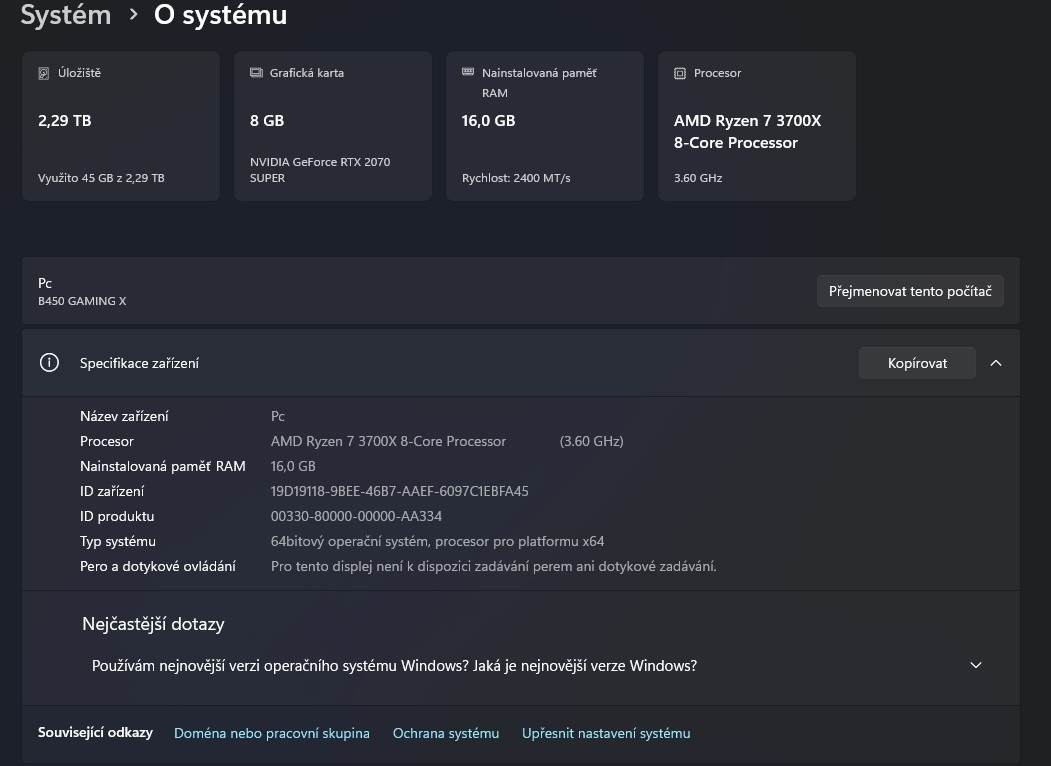Viewport: 1051px width, 766px height.
Task: Open the Úložiště summary card
Action: point(120,125)
